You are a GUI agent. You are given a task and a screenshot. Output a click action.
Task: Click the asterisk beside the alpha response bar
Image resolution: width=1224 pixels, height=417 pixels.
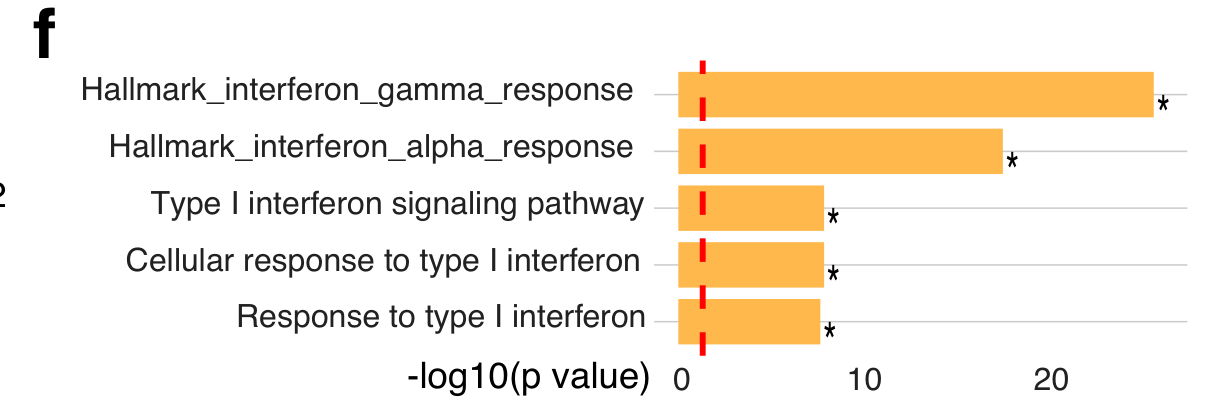click(1012, 161)
